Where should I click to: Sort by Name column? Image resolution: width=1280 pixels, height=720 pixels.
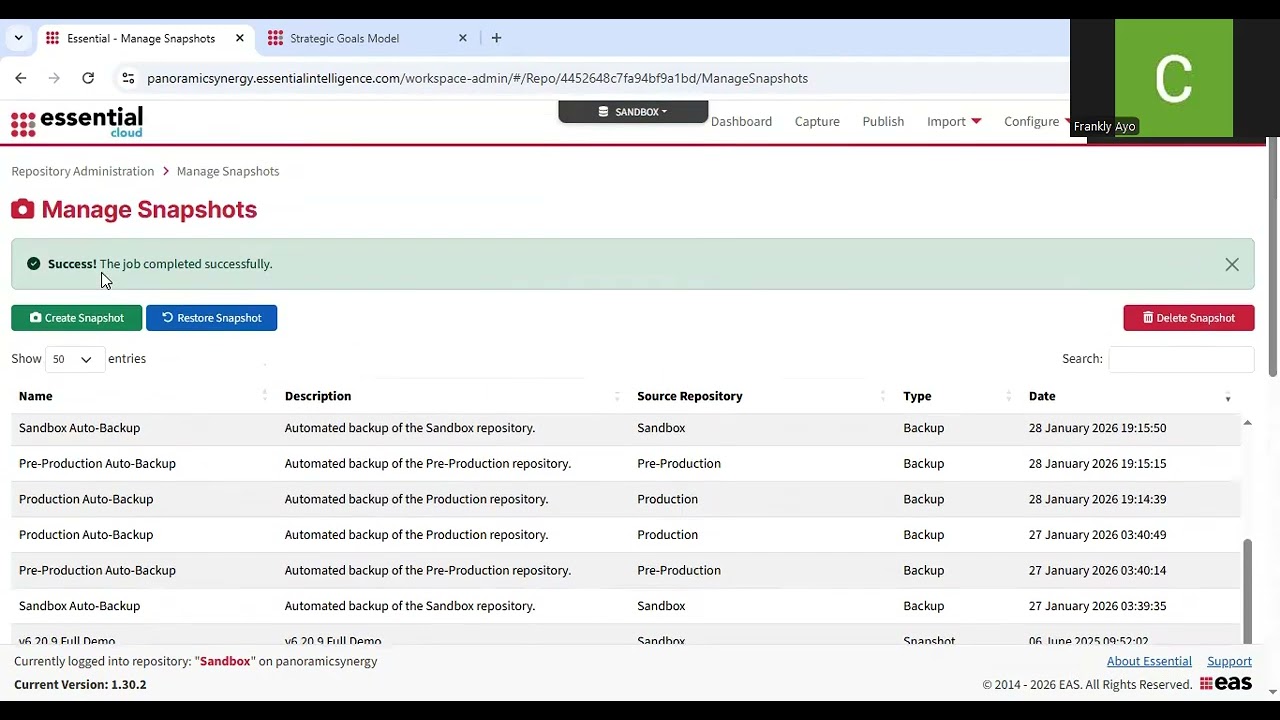[144, 396]
